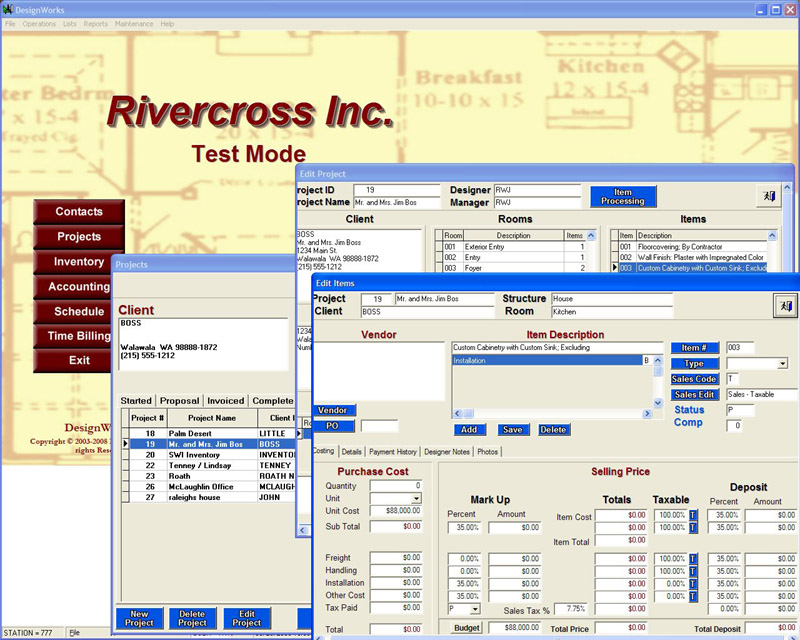The image size is (800, 640).
Task: Toggle the taxable T on the Item Cost row
Action: 693,515
